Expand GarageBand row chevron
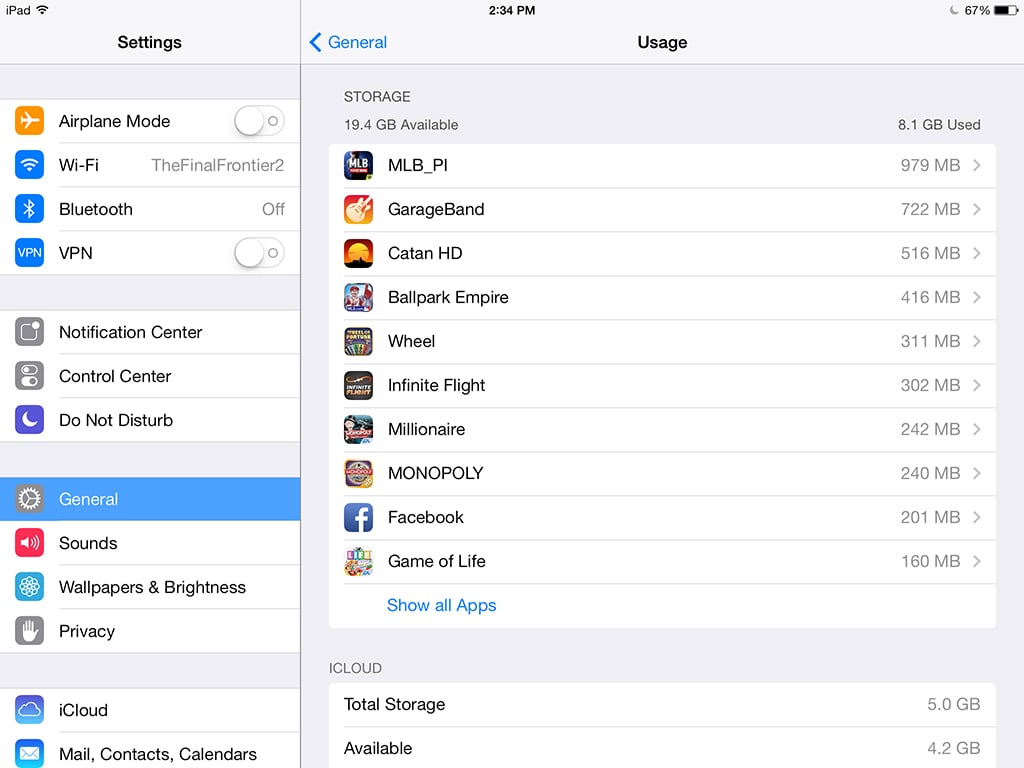Image resolution: width=1024 pixels, height=768 pixels. [977, 209]
